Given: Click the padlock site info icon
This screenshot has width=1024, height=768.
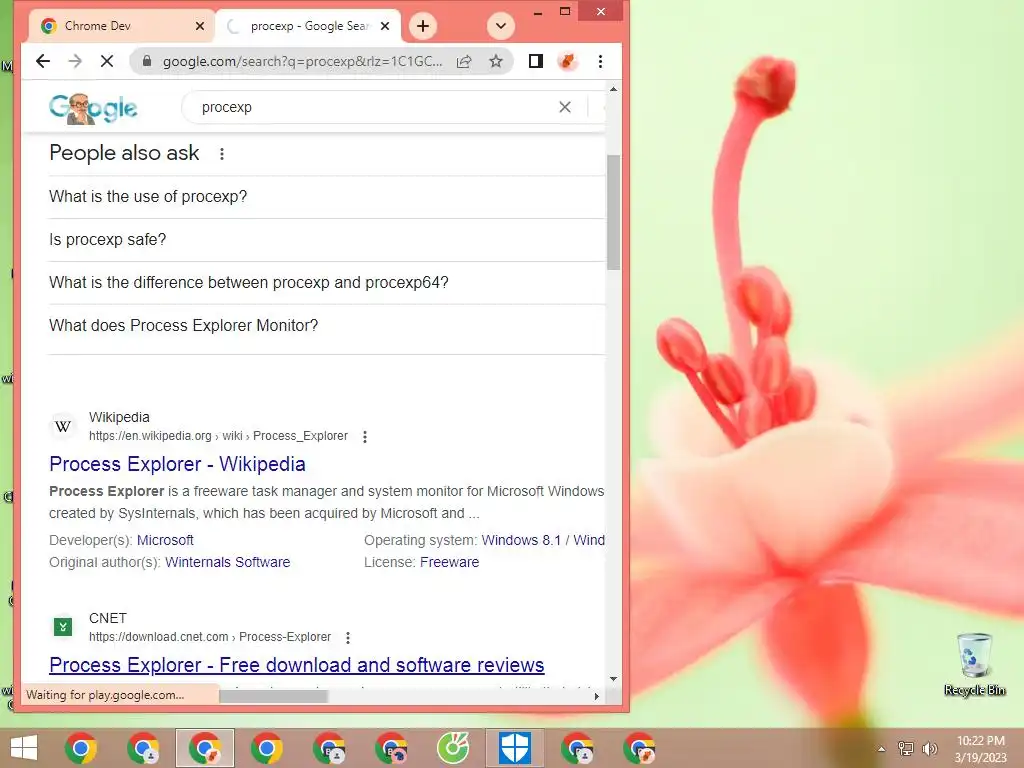Looking at the screenshot, I should [147, 61].
